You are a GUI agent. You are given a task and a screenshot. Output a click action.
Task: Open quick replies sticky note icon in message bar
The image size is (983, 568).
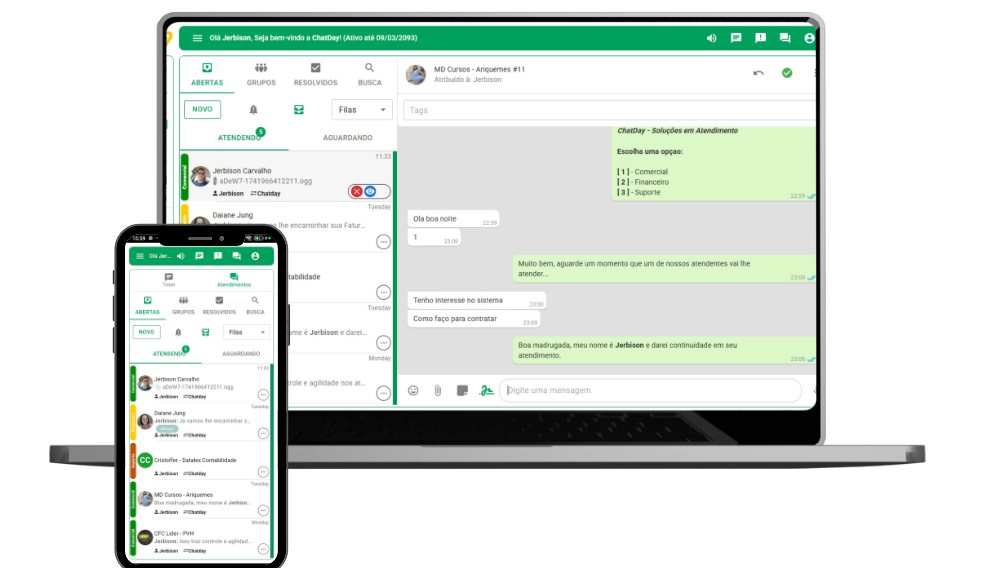click(x=462, y=390)
